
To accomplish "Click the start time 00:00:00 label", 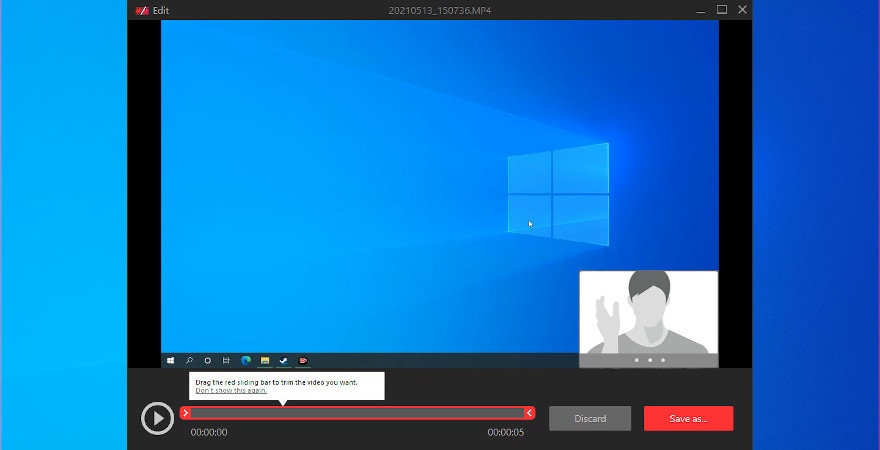I will pos(209,432).
